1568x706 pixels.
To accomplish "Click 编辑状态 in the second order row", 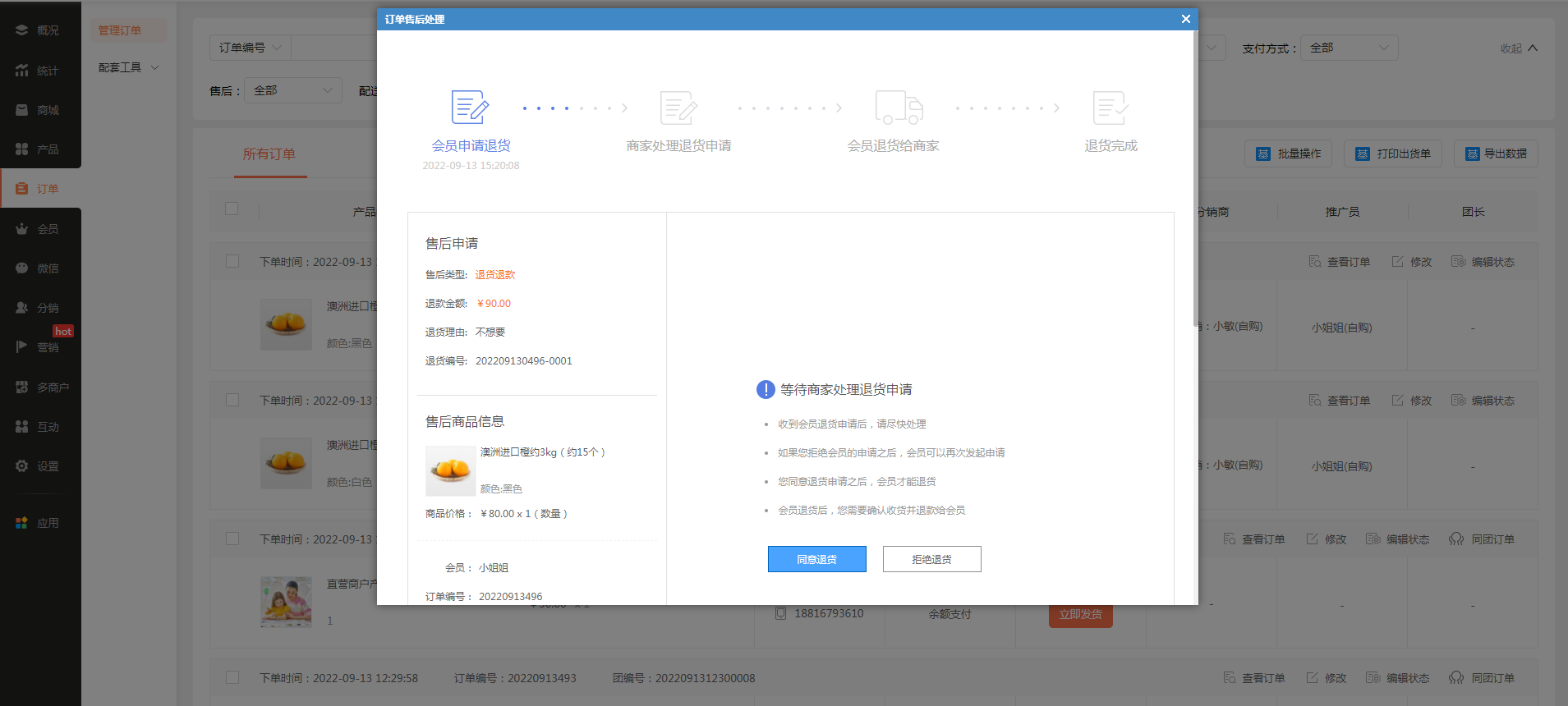I will [x=1483, y=401].
